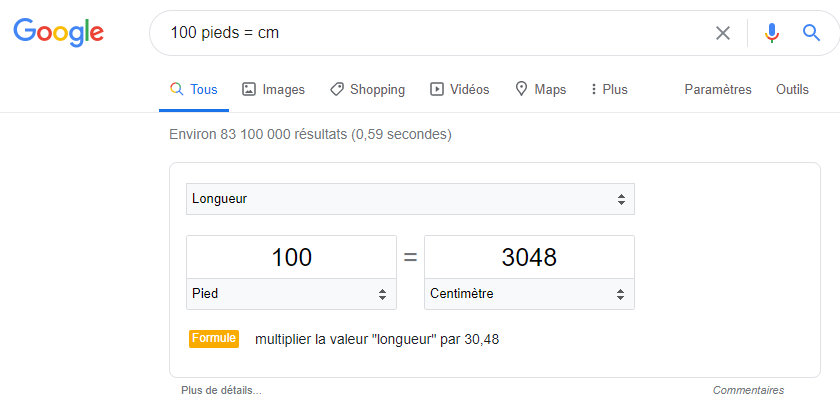Open the Plus three-dot menu
This screenshot has height=417, width=840.
pyautogui.click(x=609, y=89)
